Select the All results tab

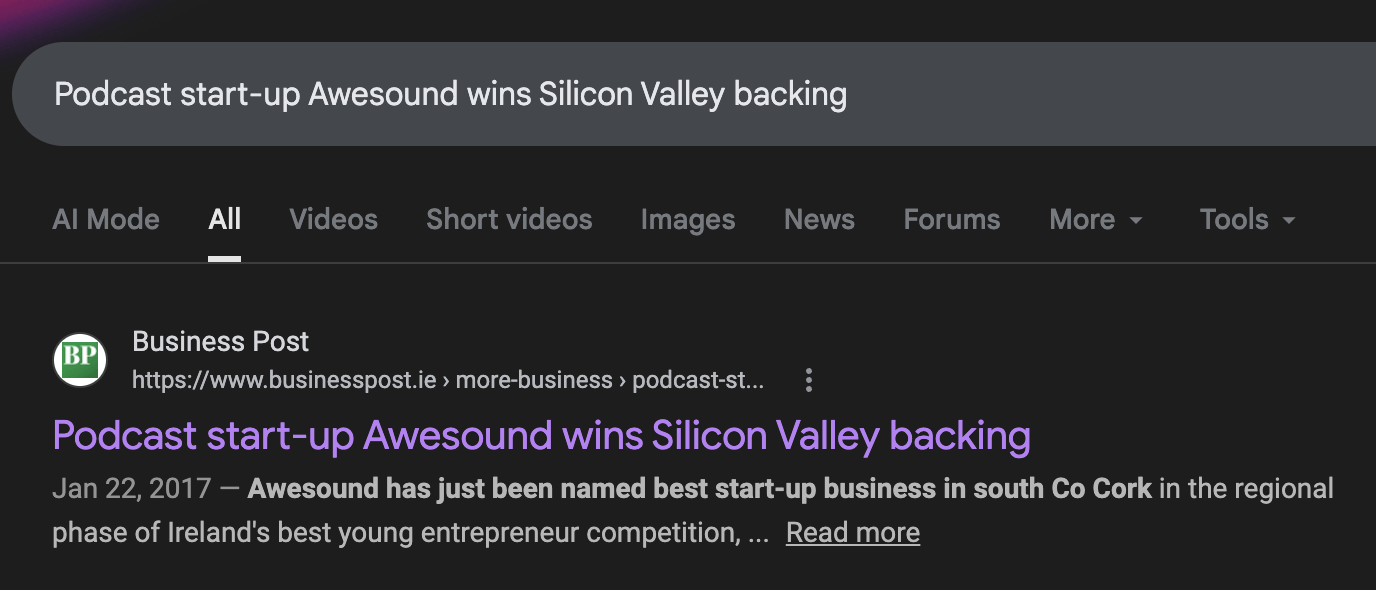coord(225,220)
